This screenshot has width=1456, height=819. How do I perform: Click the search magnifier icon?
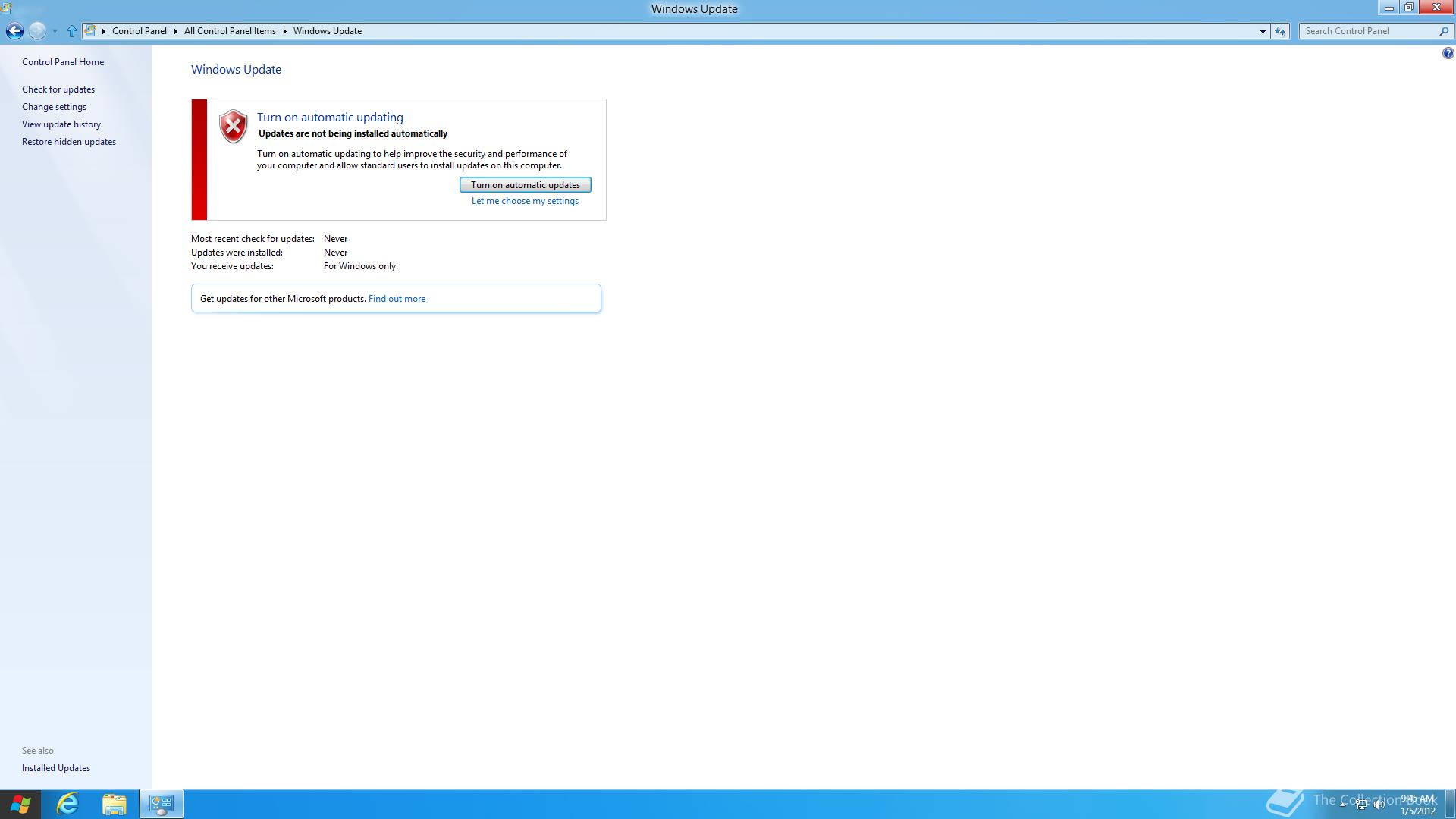(1444, 31)
